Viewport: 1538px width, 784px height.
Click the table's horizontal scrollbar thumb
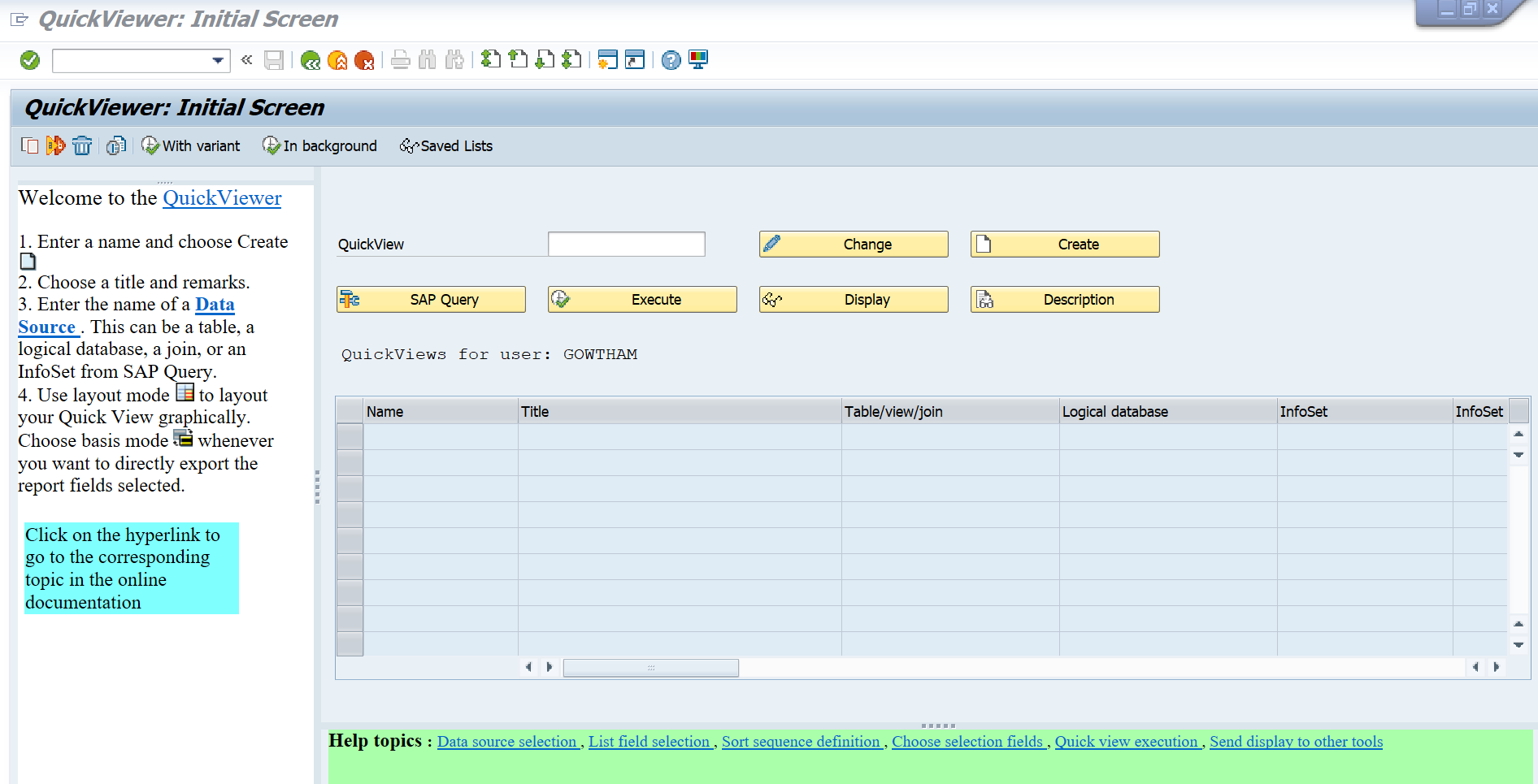650,668
